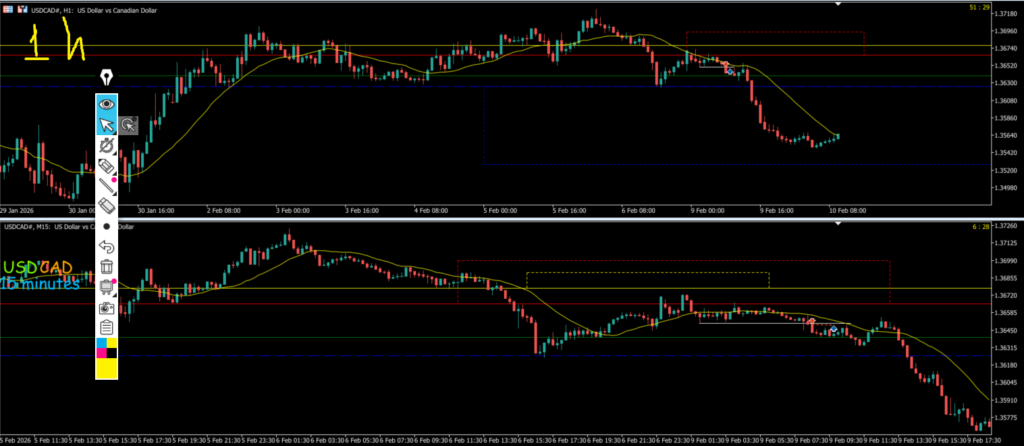Viewport: 1024px width, 446px height.
Task: Select the cursor pointer mode
Action: click(x=106, y=125)
